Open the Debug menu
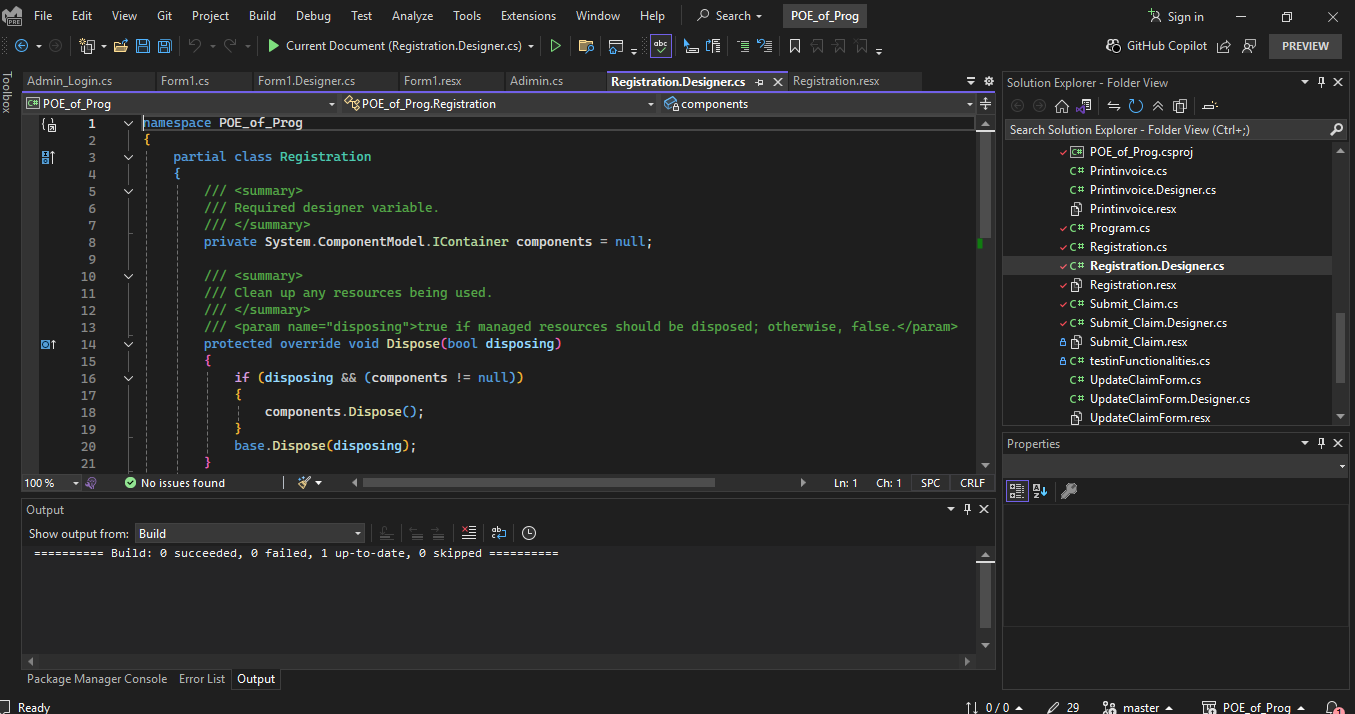The width and height of the screenshot is (1355, 714). coord(312,16)
